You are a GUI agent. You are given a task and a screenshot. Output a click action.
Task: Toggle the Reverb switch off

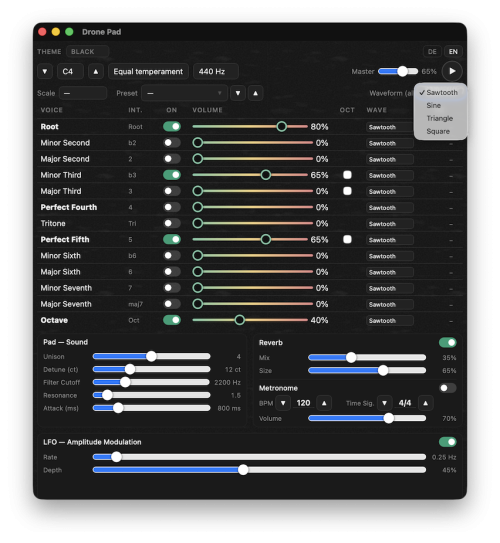(x=447, y=343)
